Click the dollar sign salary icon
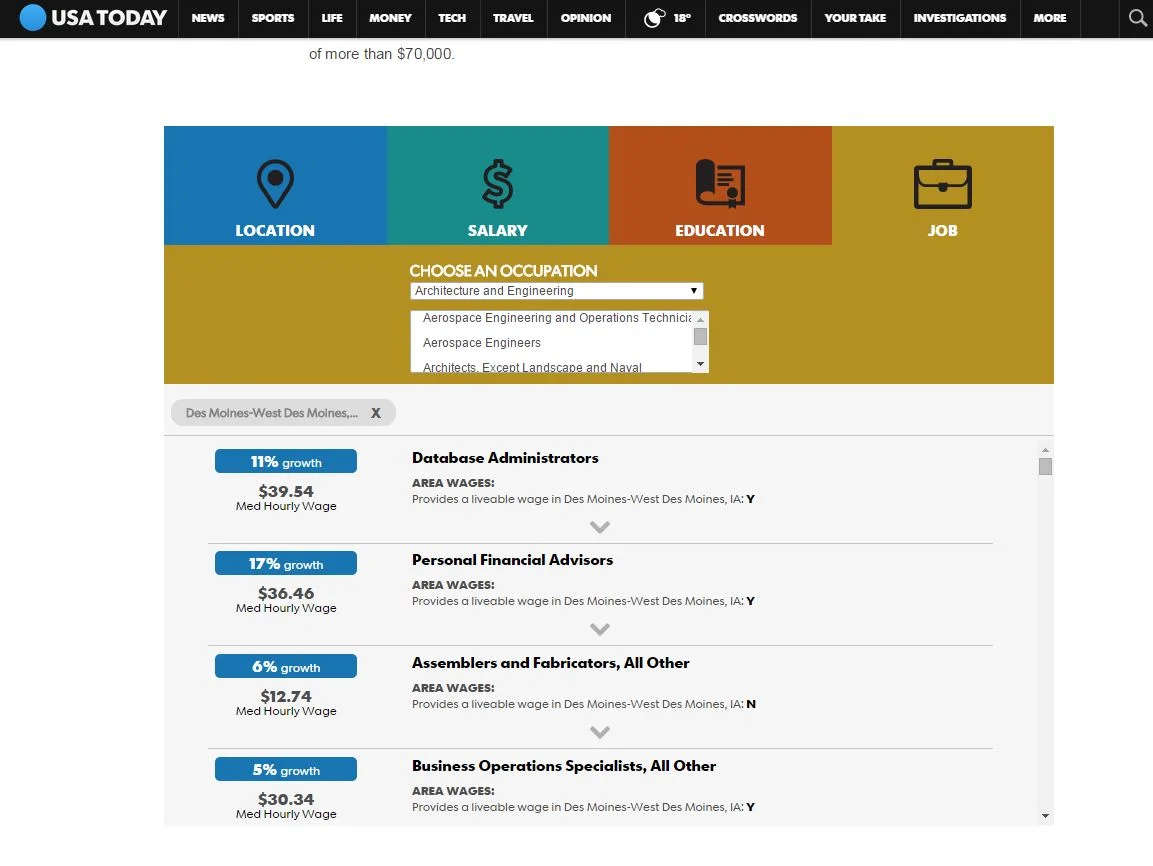Screen dimensions: 1153x866 point(498,184)
